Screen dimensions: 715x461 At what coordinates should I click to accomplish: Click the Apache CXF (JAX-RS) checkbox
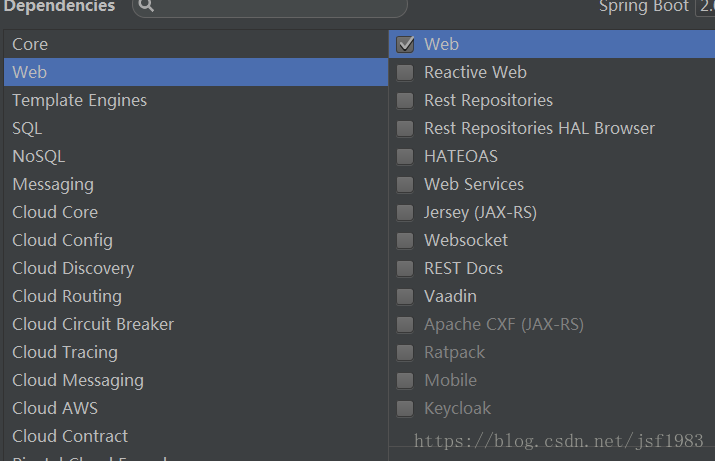tap(405, 325)
